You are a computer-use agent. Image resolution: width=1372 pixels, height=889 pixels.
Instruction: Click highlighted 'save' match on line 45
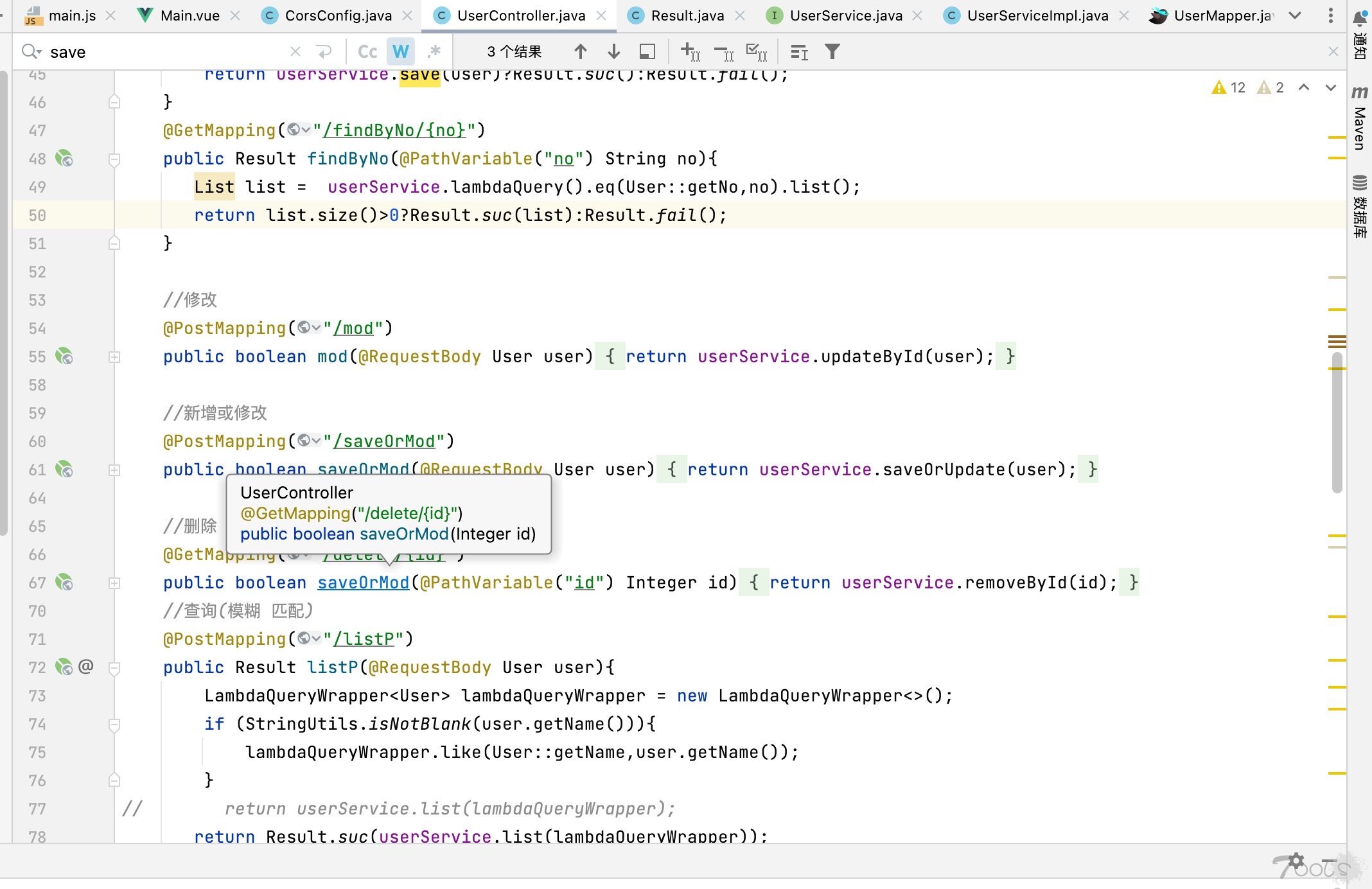click(420, 76)
